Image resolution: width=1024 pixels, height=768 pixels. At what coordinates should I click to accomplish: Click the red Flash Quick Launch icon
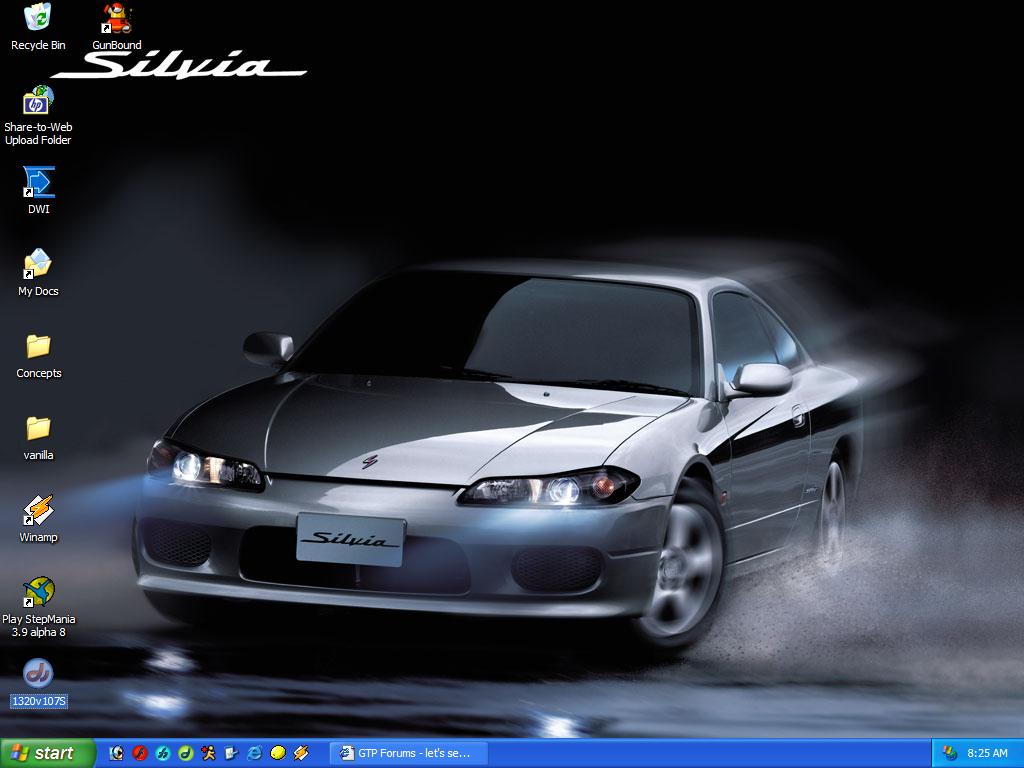137,753
